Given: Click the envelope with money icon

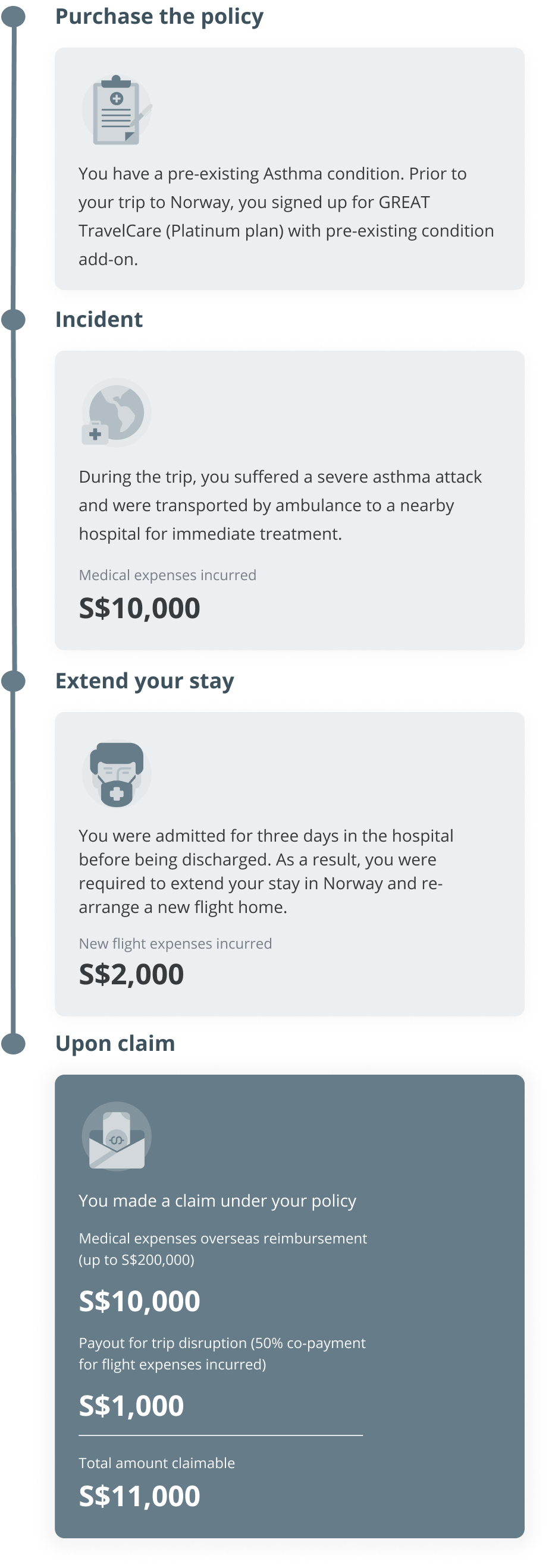Looking at the screenshot, I should (x=117, y=1136).
